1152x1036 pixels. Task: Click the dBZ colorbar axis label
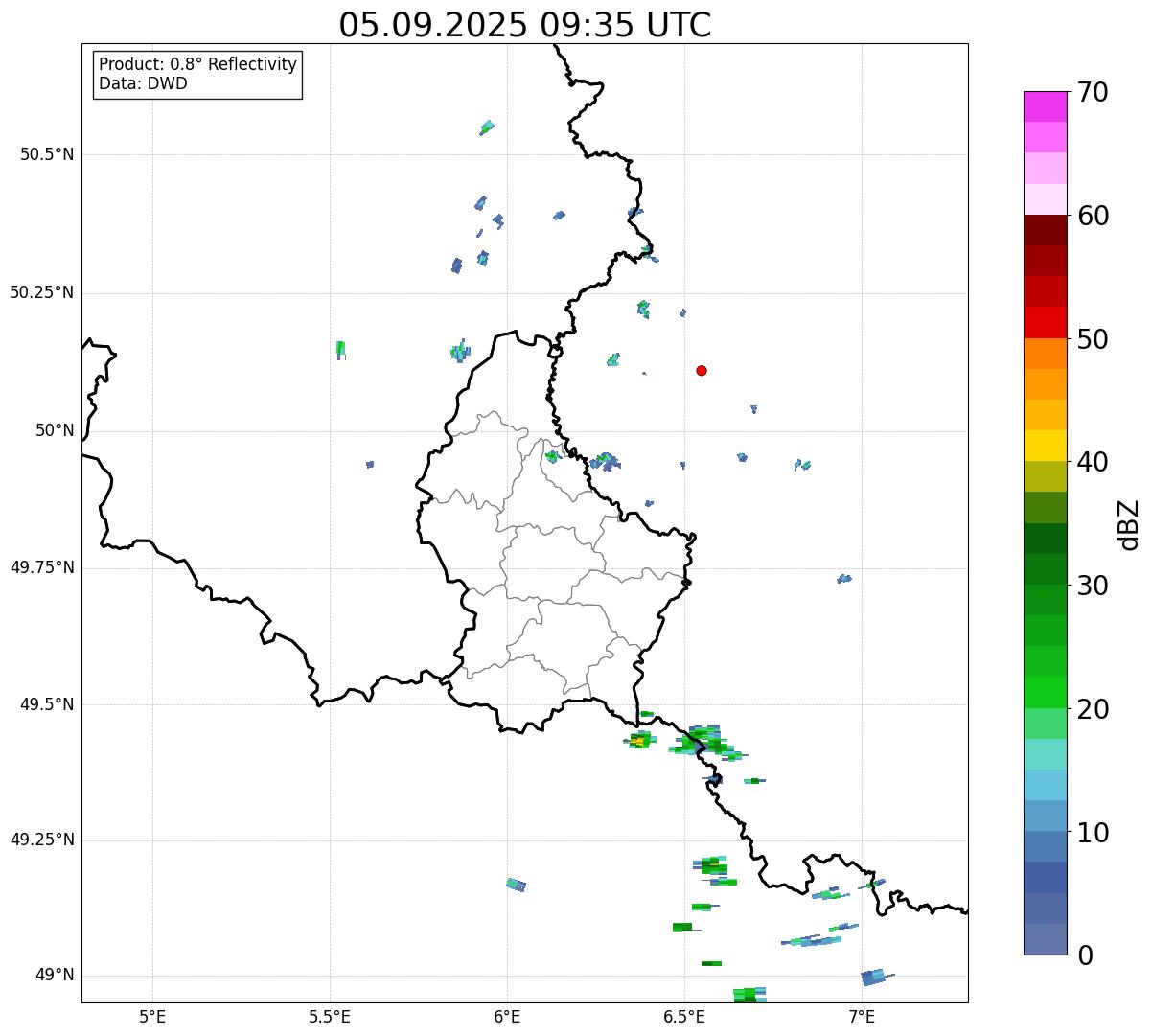[x=1129, y=524]
